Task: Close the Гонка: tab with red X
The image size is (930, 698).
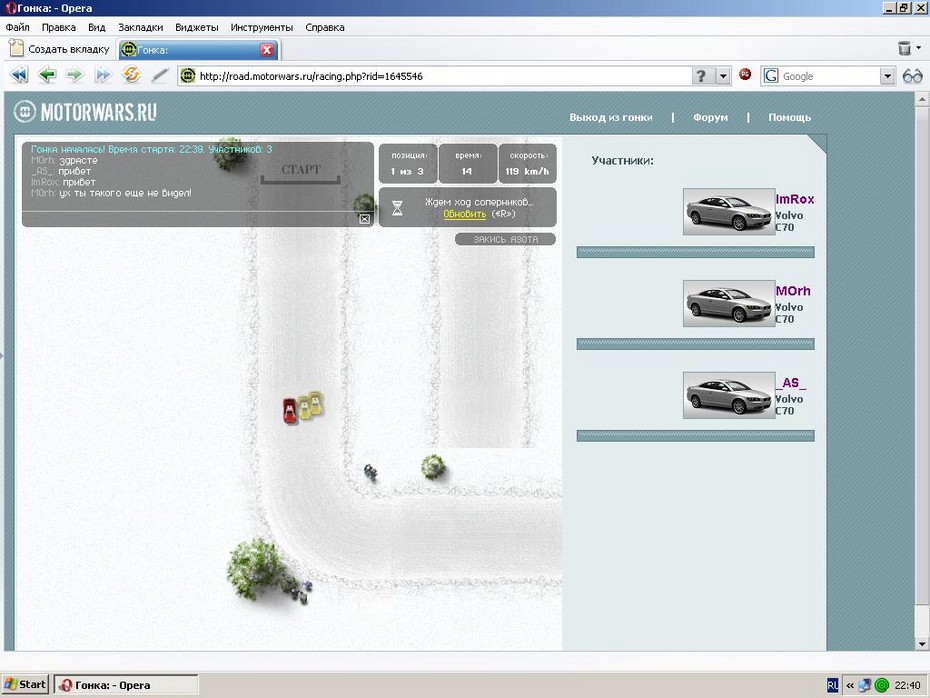Action: (x=267, y=50)
